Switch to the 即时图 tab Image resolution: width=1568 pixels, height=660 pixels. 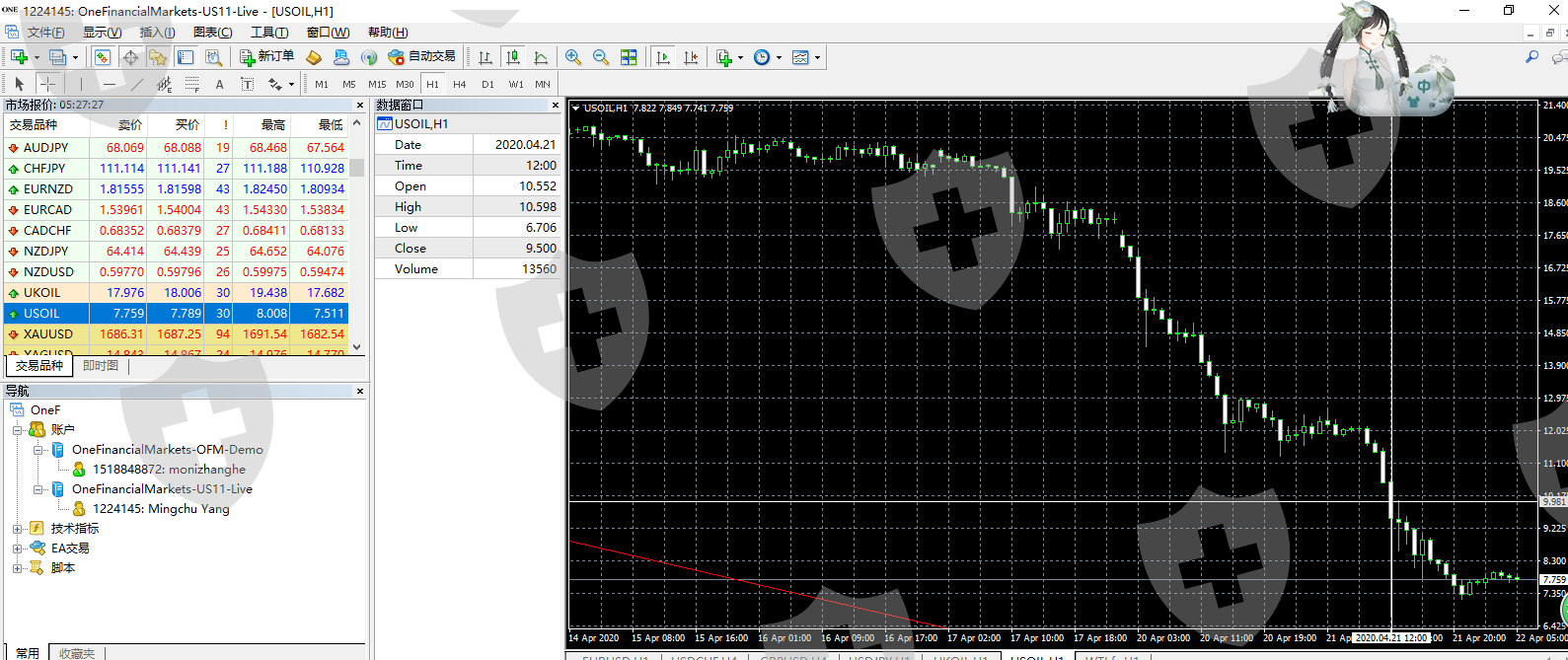point(101,366)
